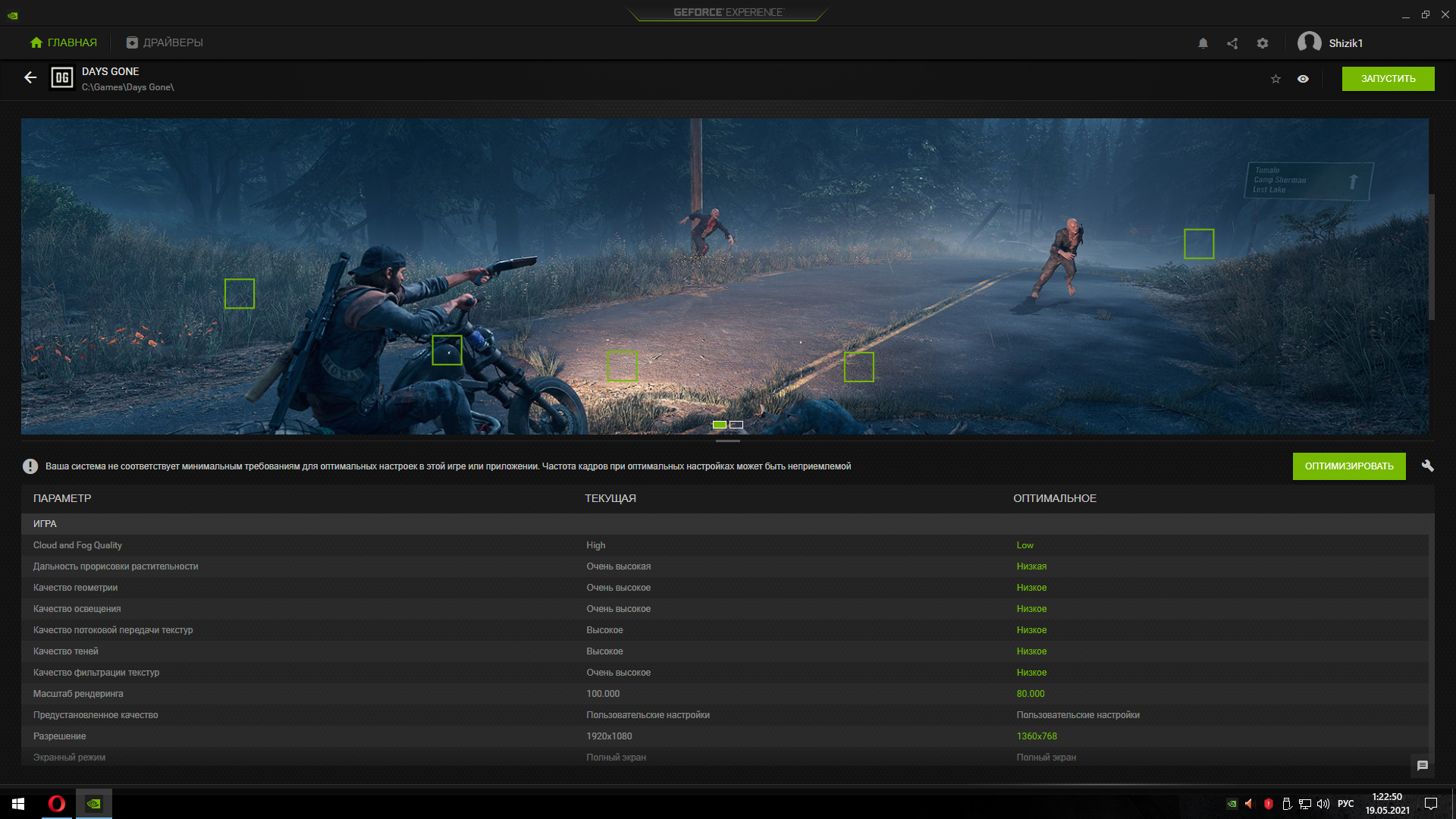Select the first screenshot indicator
The image size is (1456, 819).
pyautogui.click(x=720, y=425)
